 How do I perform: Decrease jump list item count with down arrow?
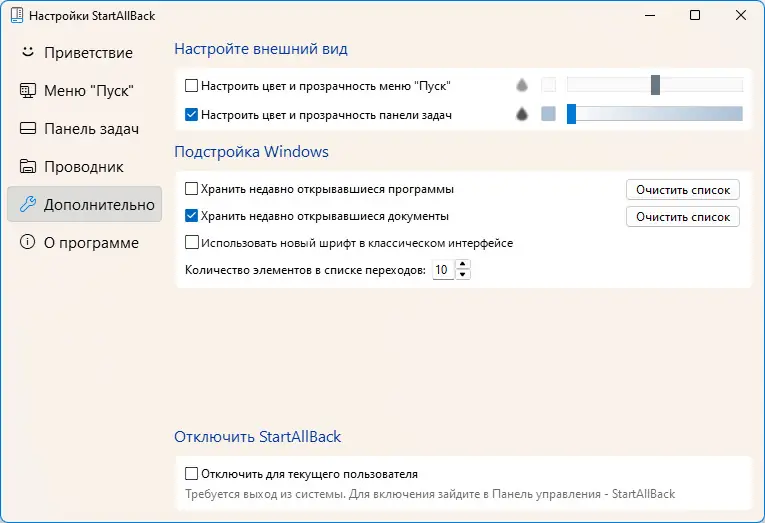coord(462,275)
